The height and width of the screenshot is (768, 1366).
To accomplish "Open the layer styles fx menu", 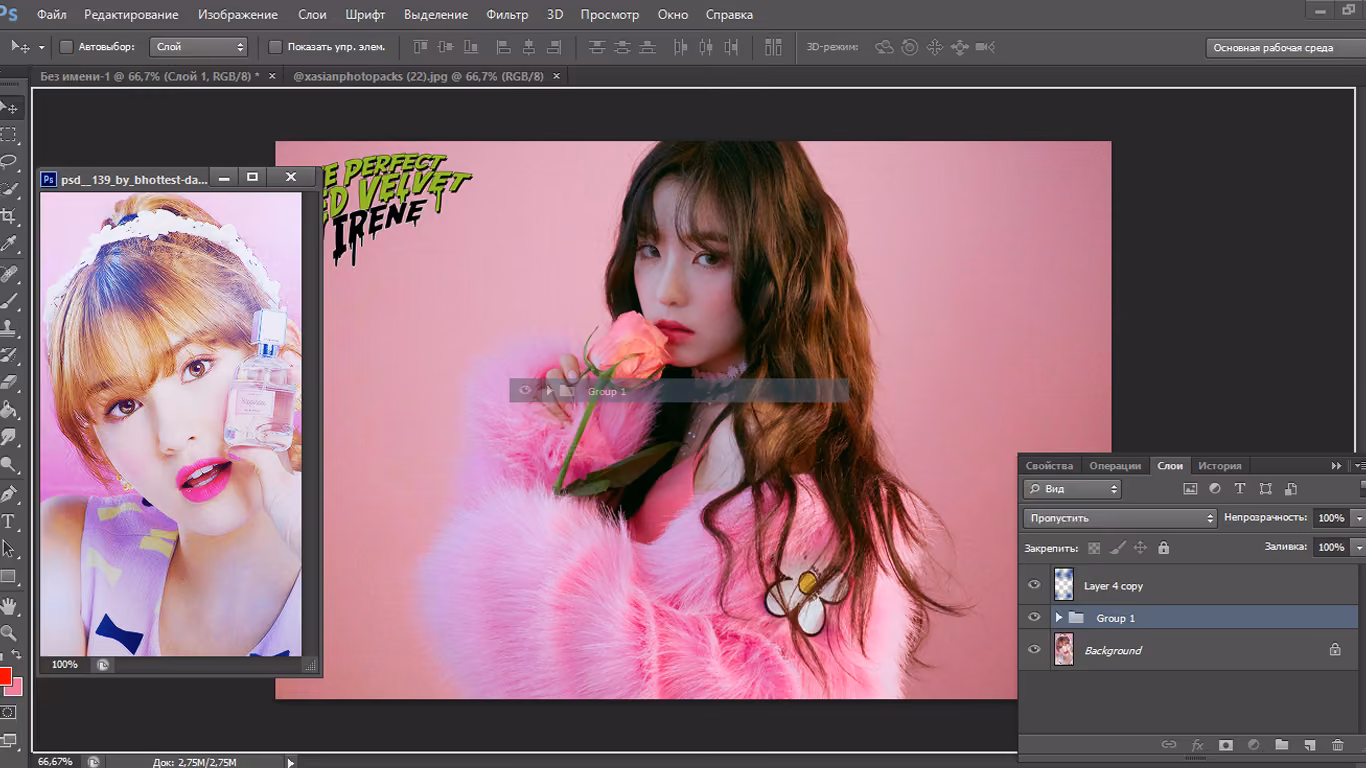I will (1197, 745).
